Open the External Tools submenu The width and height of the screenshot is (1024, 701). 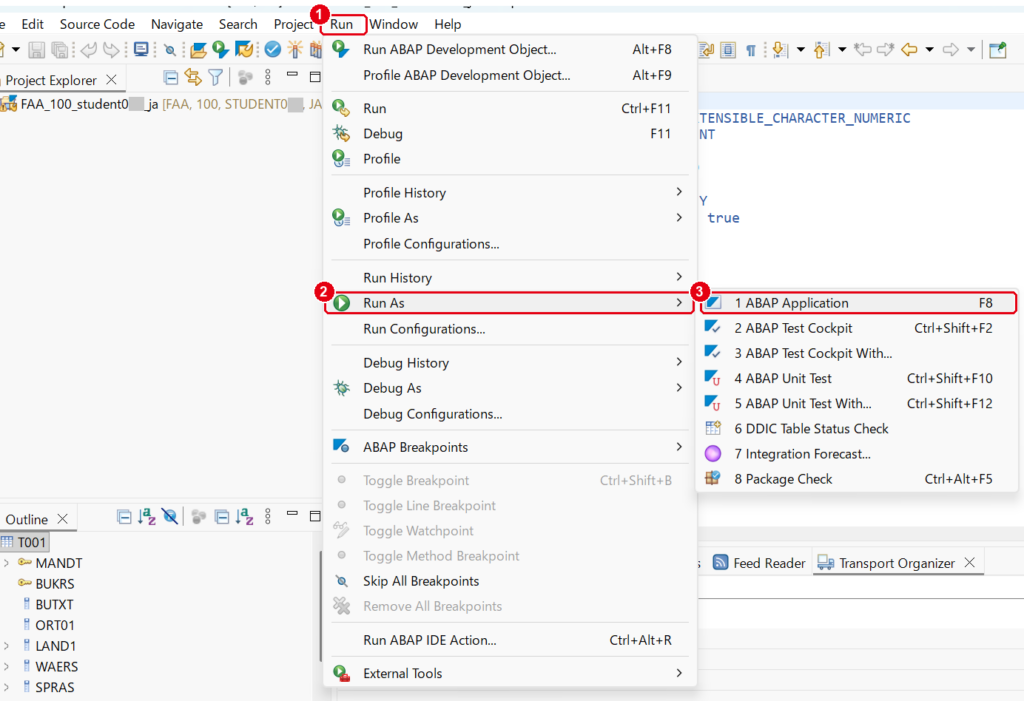509,673
